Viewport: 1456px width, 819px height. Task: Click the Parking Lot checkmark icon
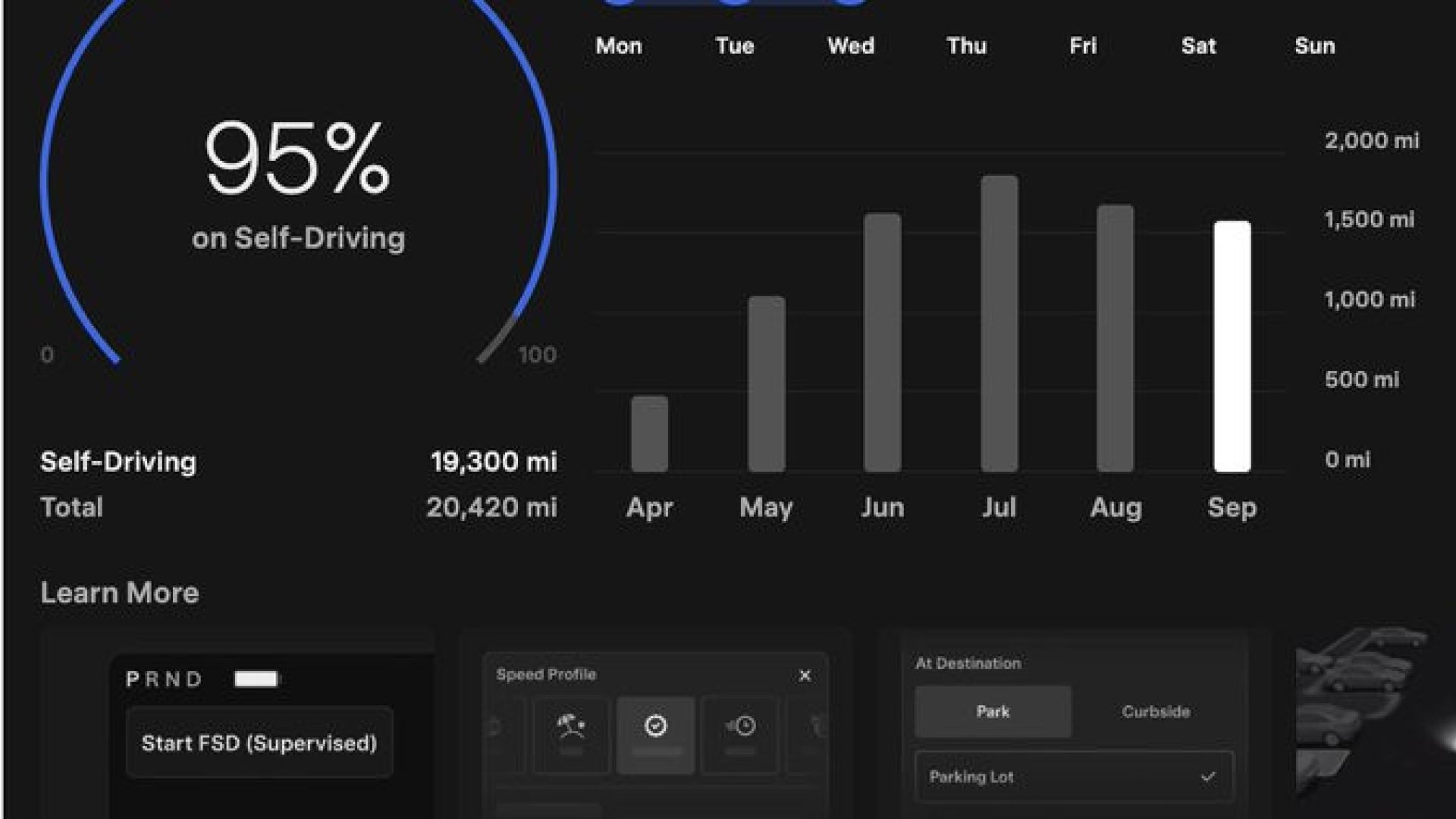tap(1208, 777)
